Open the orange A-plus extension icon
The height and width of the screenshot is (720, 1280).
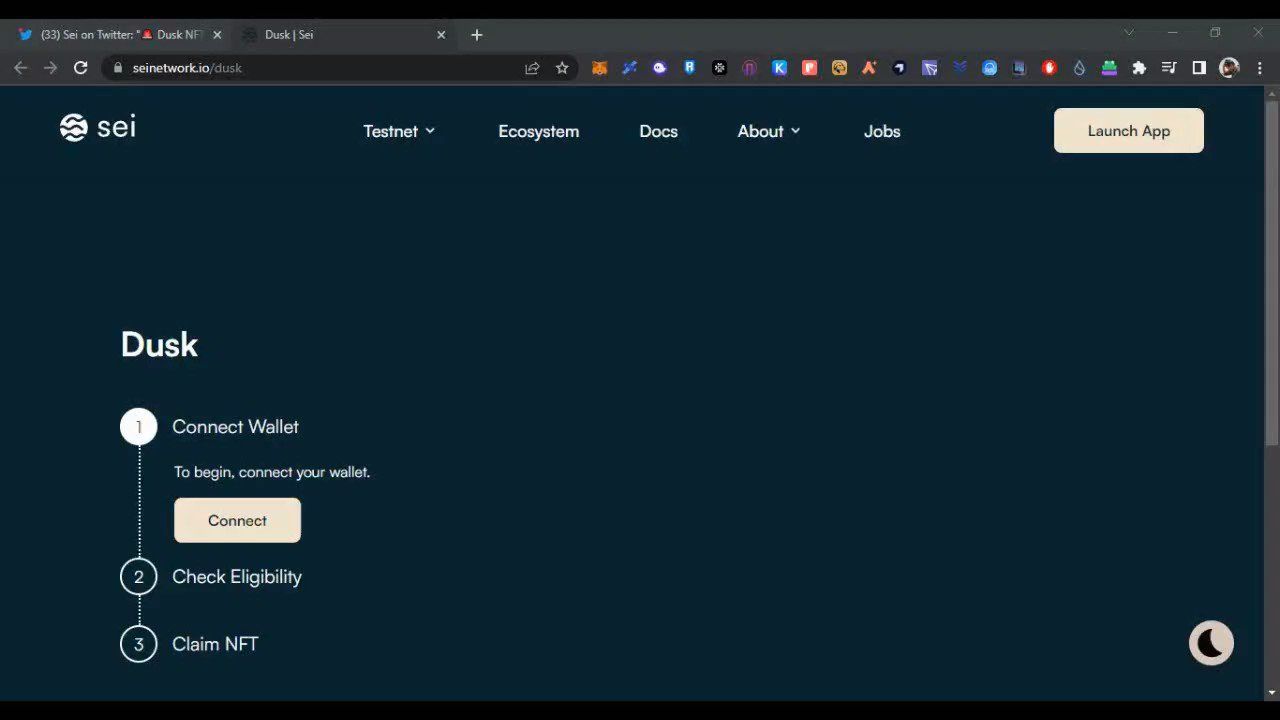click(869, 68)
